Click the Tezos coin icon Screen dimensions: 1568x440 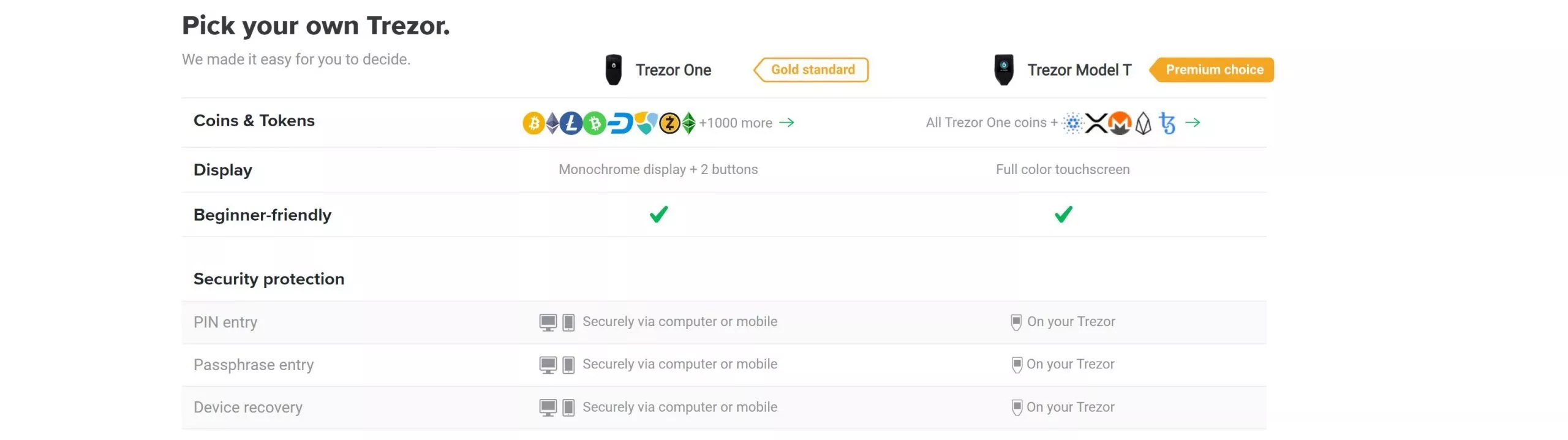click(1167, 123)
